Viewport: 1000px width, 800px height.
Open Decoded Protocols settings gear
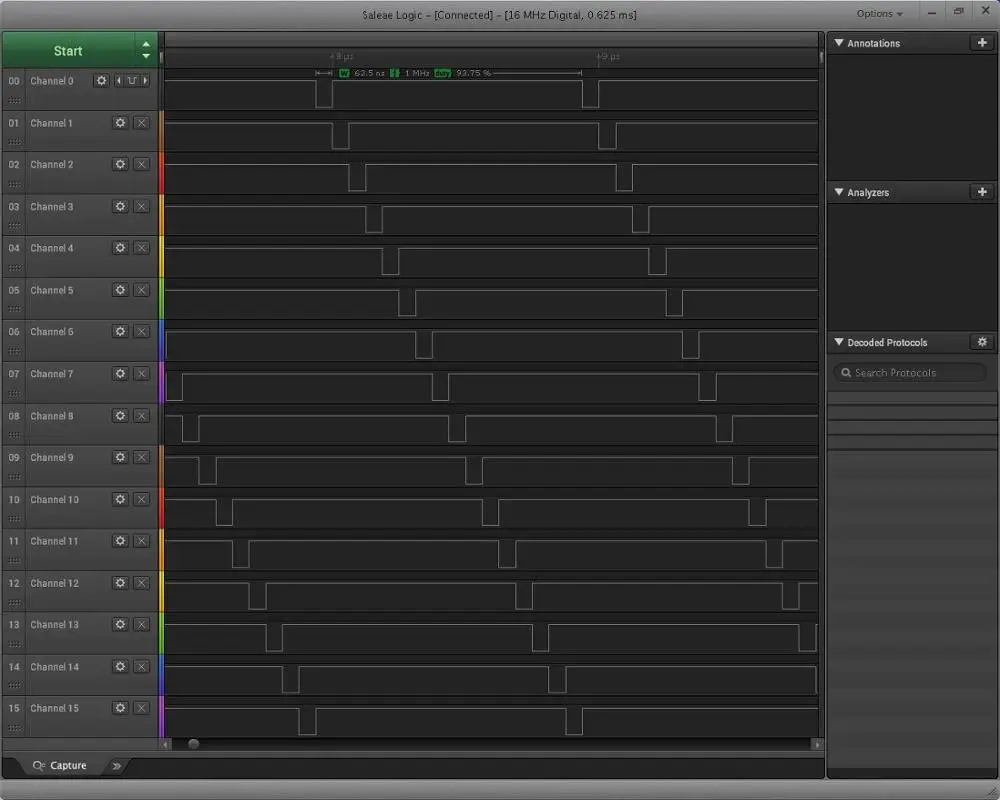(x=982, y=342)
